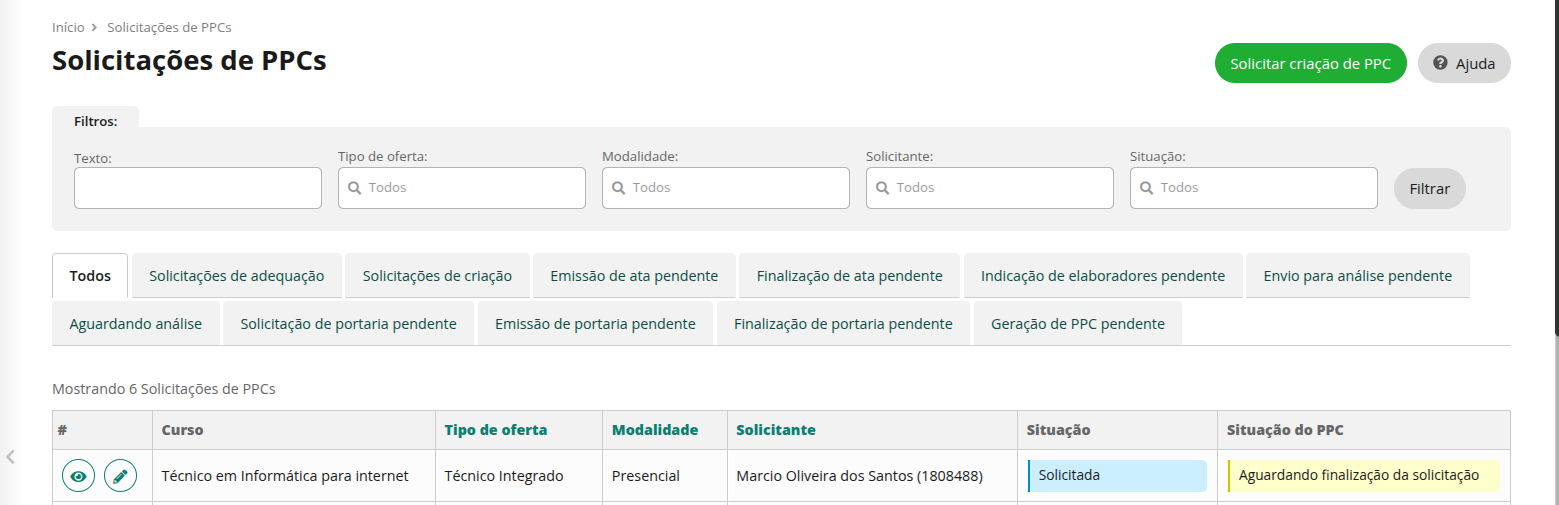
Task: Sort table by Solicitante column header
Action: [775, 430]
